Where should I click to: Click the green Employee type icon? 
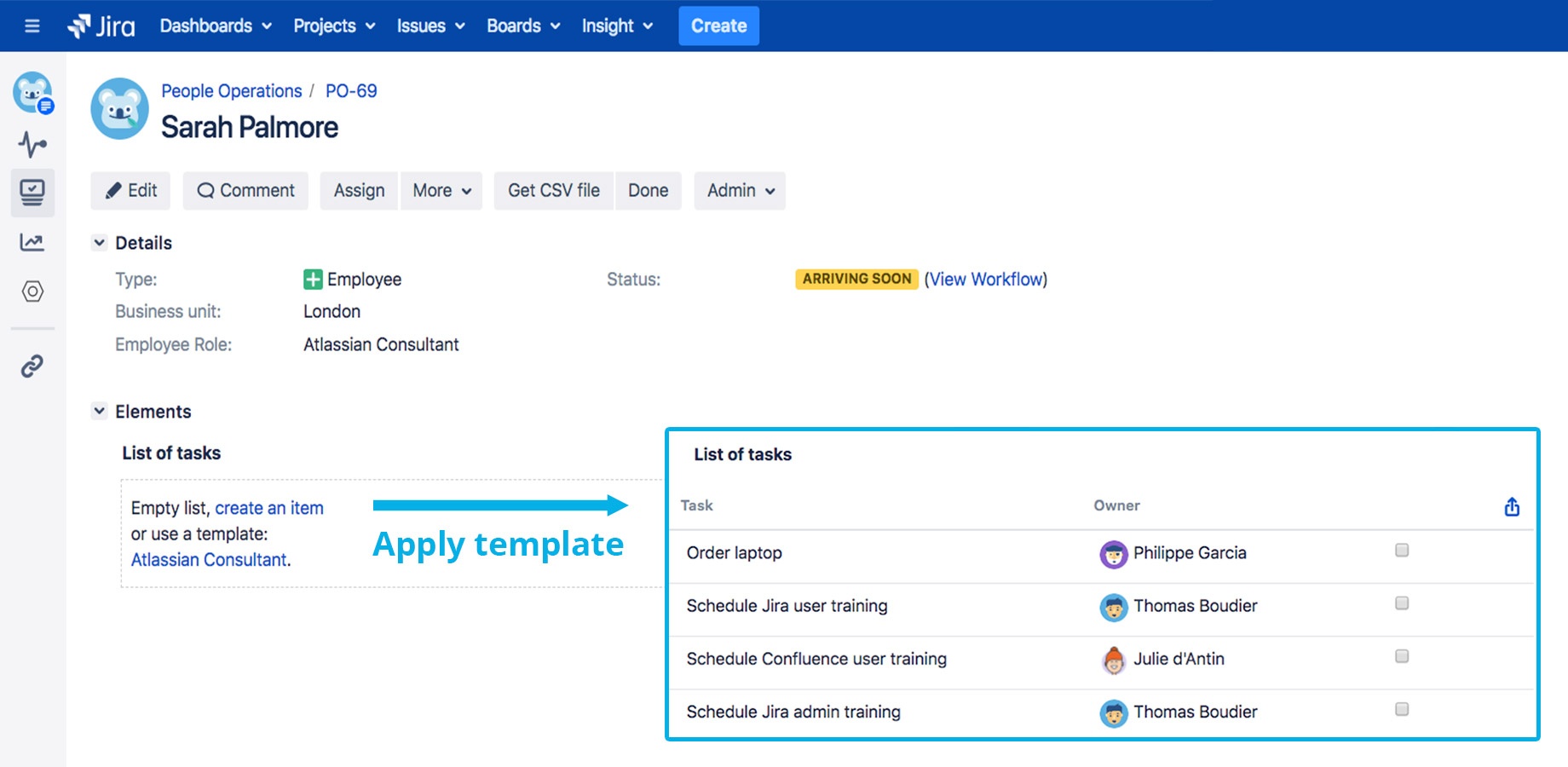point(313,280)
